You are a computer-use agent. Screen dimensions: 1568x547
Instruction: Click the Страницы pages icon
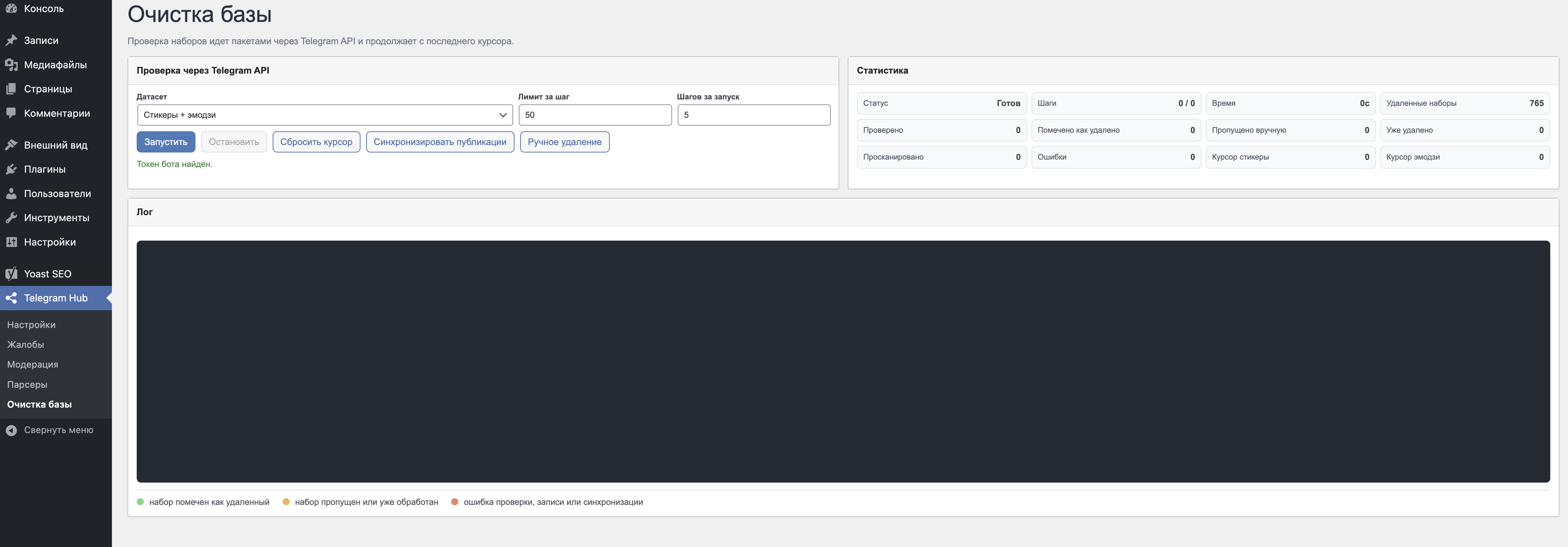pos(11,89)
